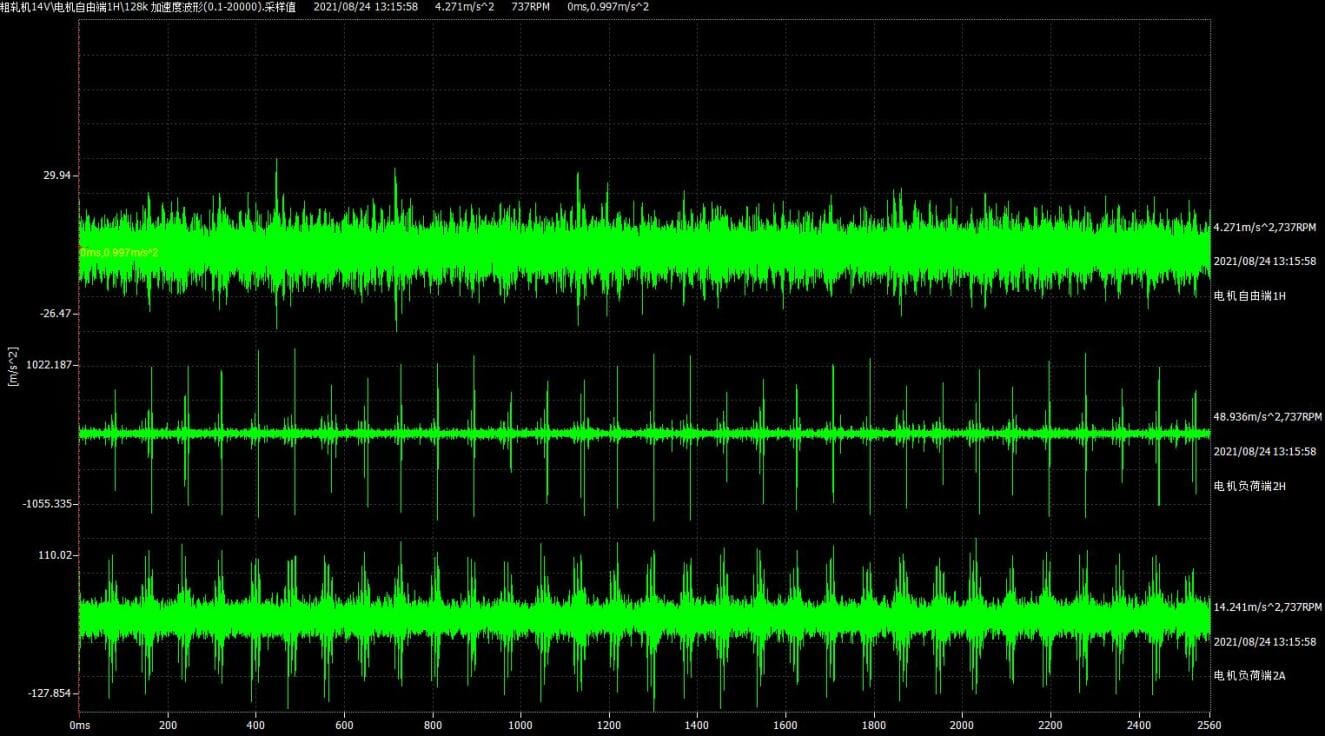The width and height of the screenshot is (1325, 736).
Task: Click the -26.47 y-axis lower limit value
Action: tap(55, 314)
